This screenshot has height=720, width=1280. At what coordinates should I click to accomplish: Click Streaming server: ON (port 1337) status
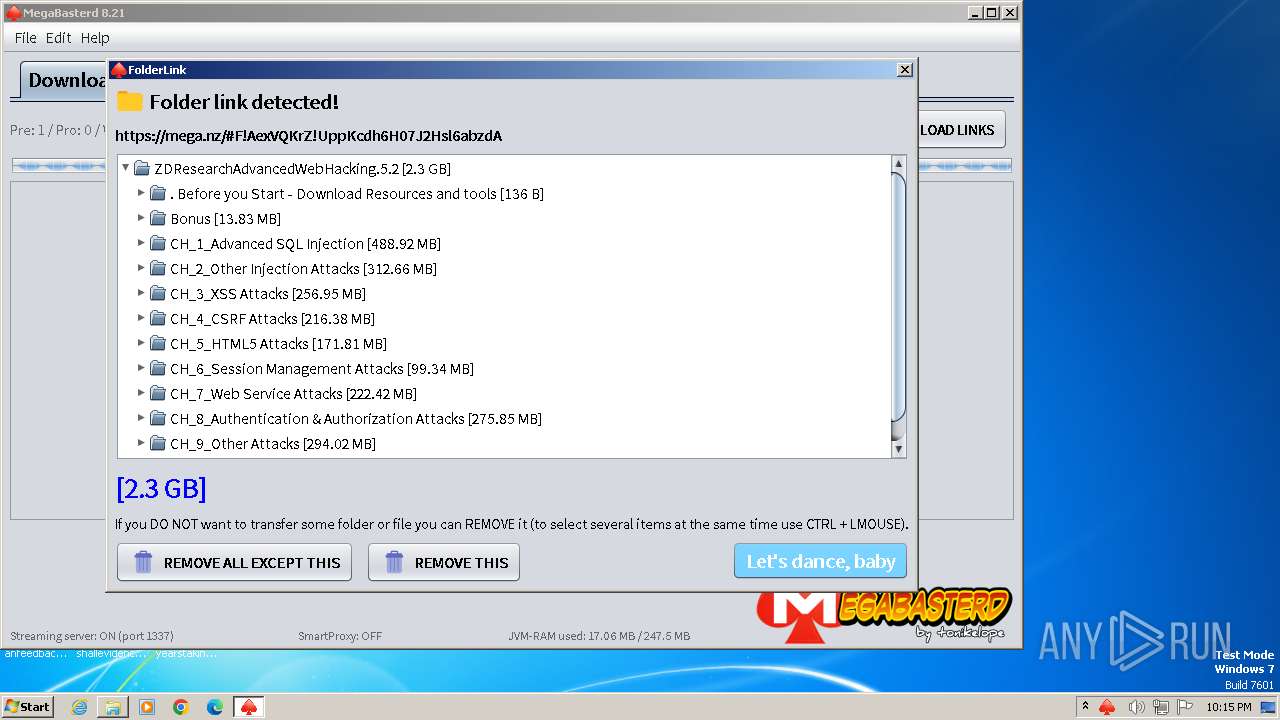pos(92,636)
